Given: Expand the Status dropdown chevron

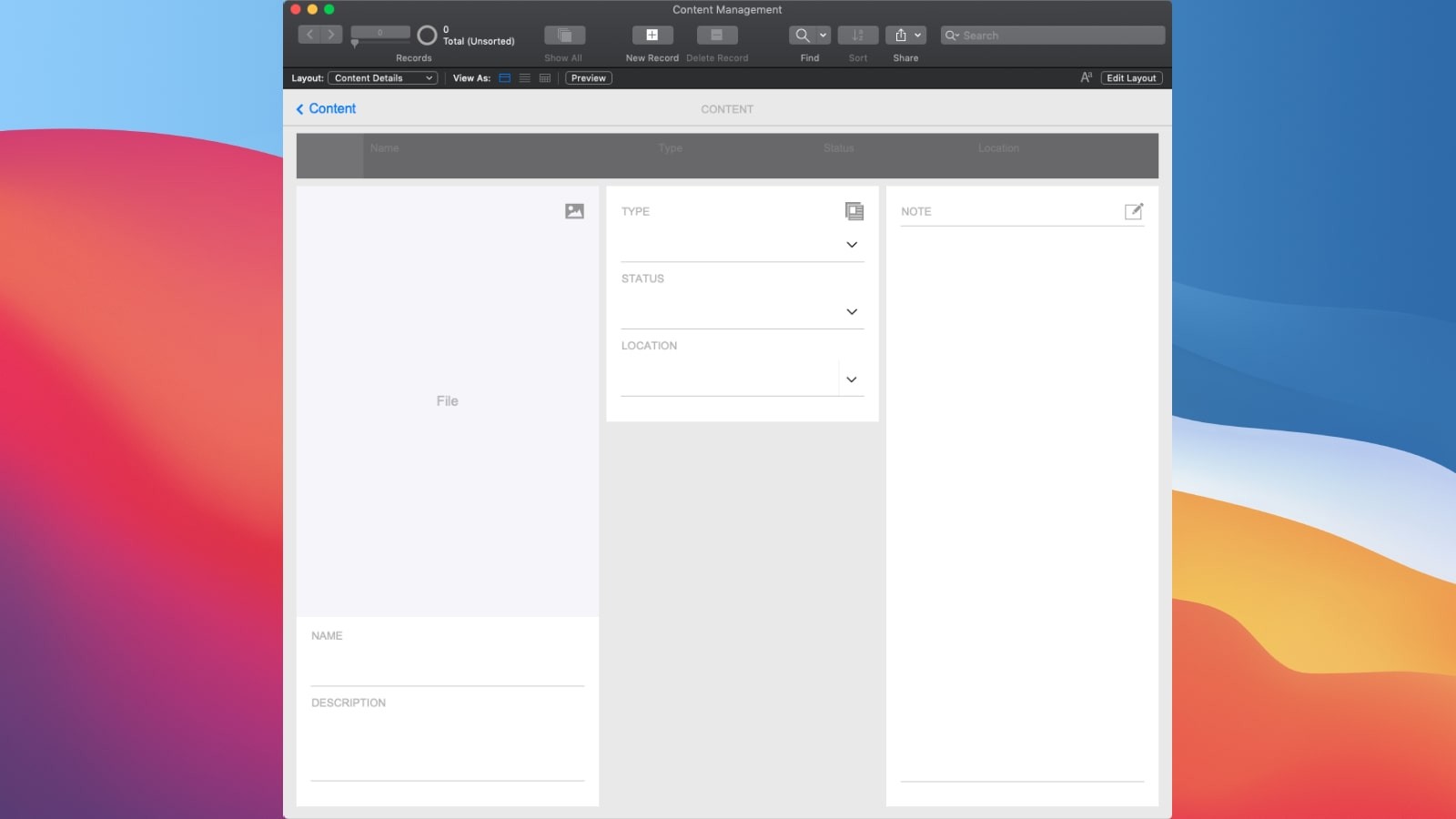Looking at the screenshot, I should pyautogui.click(x=852, y=312).
